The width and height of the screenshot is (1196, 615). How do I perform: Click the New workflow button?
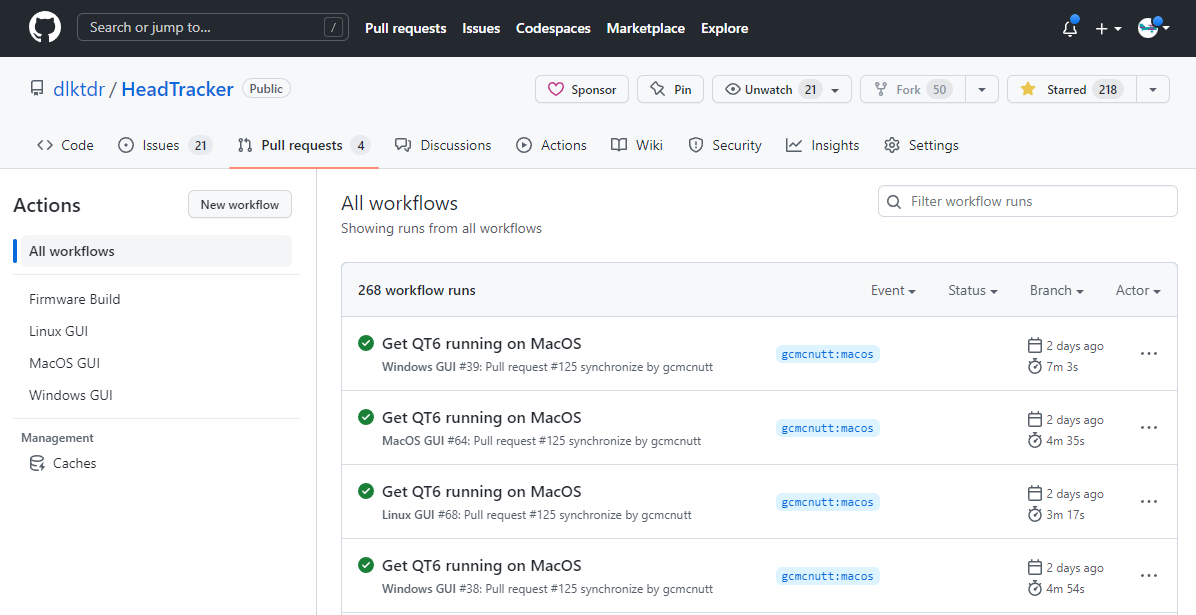pyautogui.click(x=240, y=205)
